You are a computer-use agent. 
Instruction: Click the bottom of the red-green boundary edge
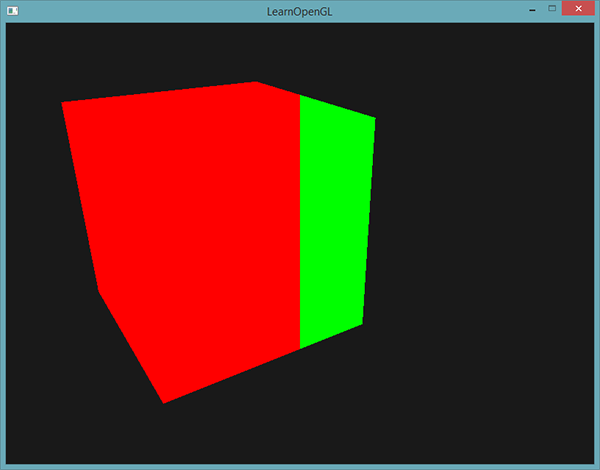click(300, 347)
